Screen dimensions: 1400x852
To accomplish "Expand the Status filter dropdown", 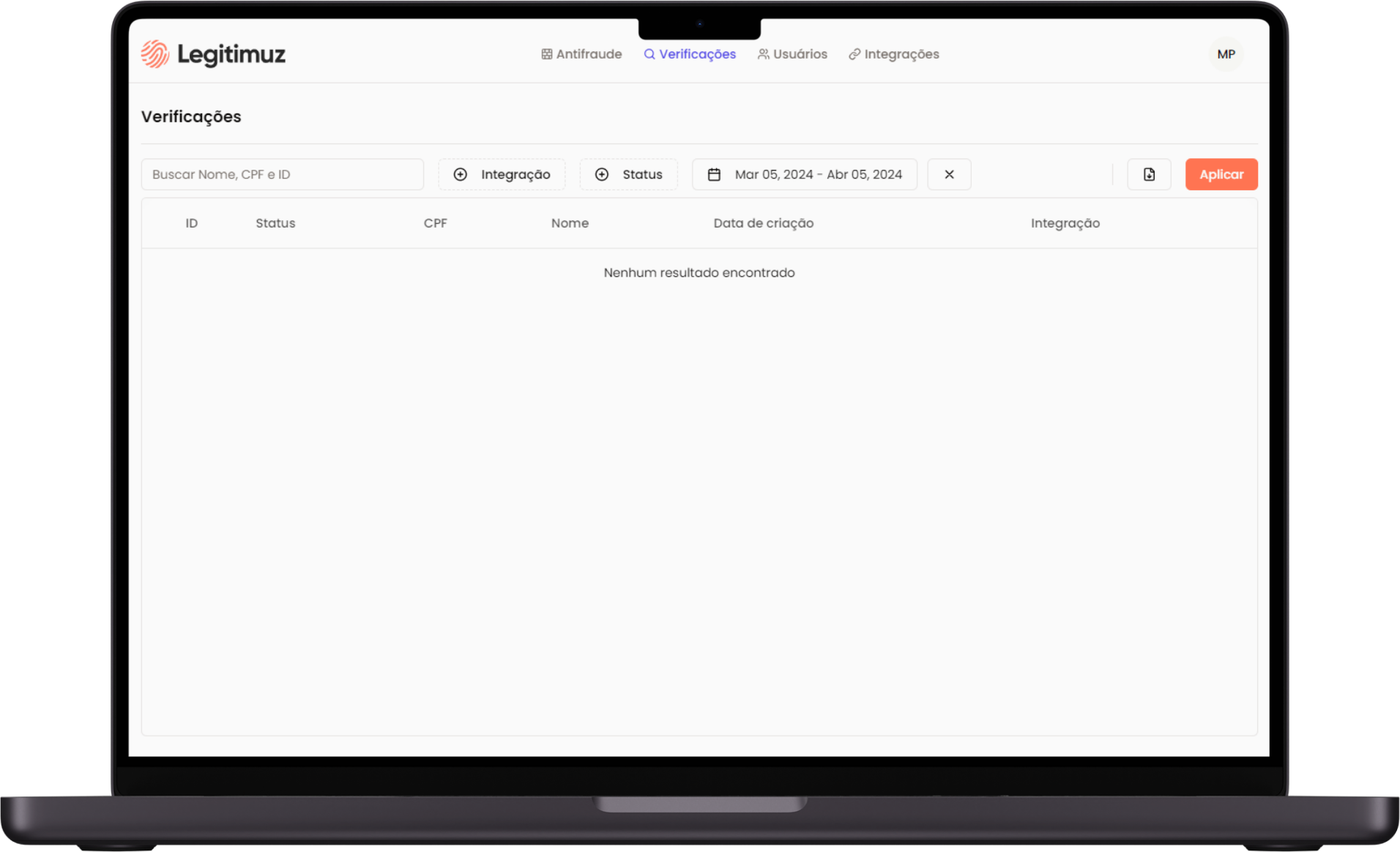I will pos(628,174).
